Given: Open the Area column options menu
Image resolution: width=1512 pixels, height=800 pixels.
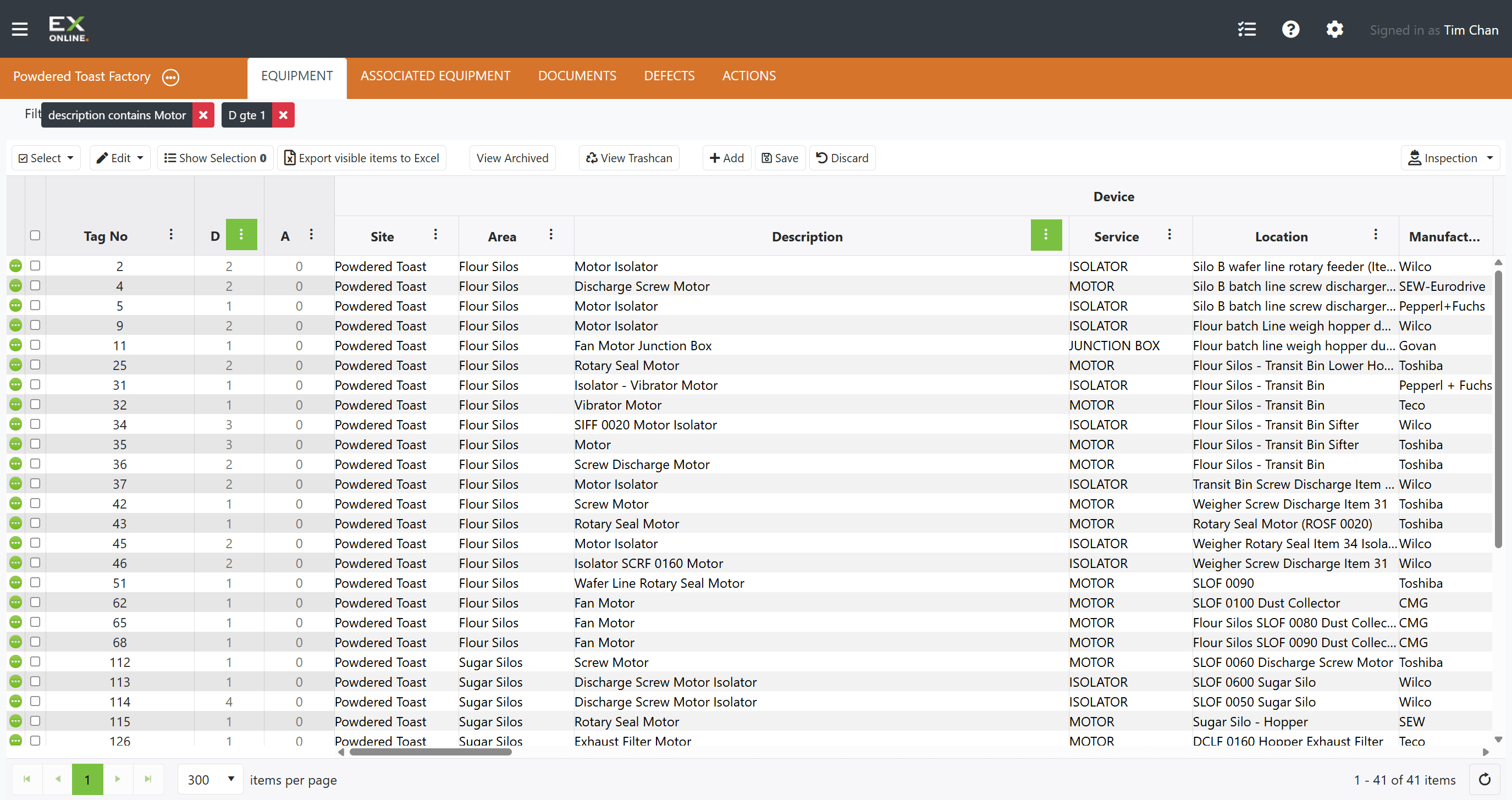Looking at the screenshot, I should pyautogui.click(x=550, y=235).
